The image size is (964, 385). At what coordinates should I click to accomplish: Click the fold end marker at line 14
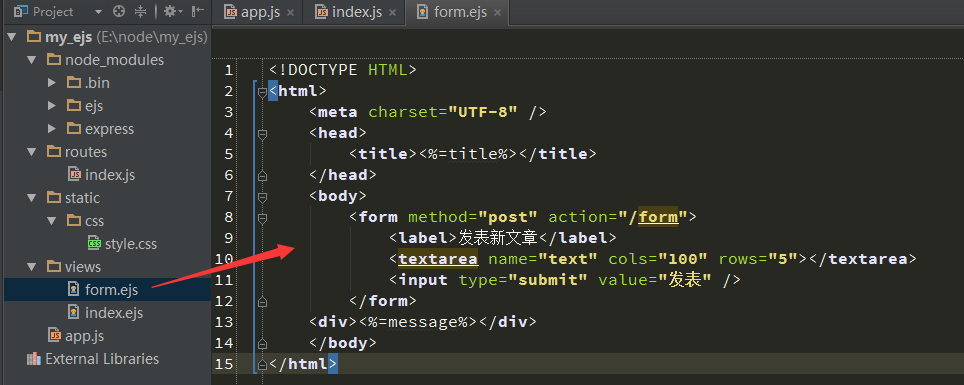[x=263, y=344]
